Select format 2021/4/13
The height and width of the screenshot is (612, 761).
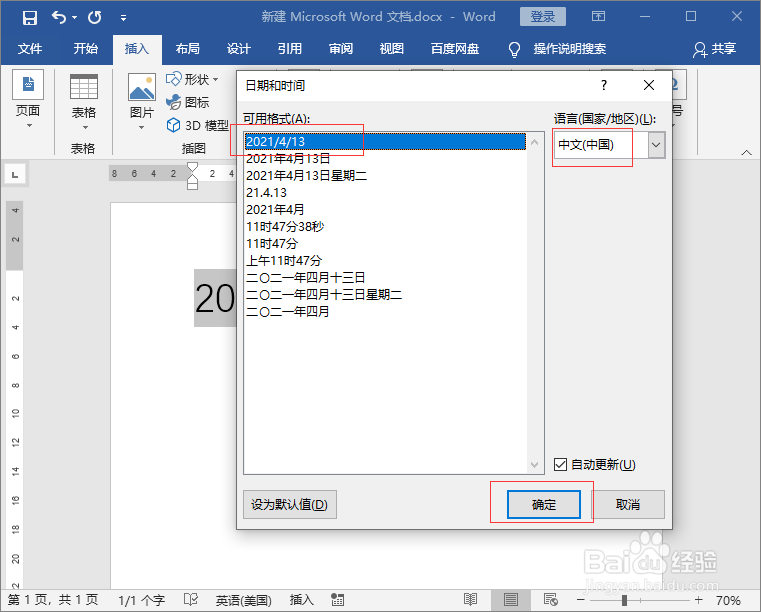(385, 141)
